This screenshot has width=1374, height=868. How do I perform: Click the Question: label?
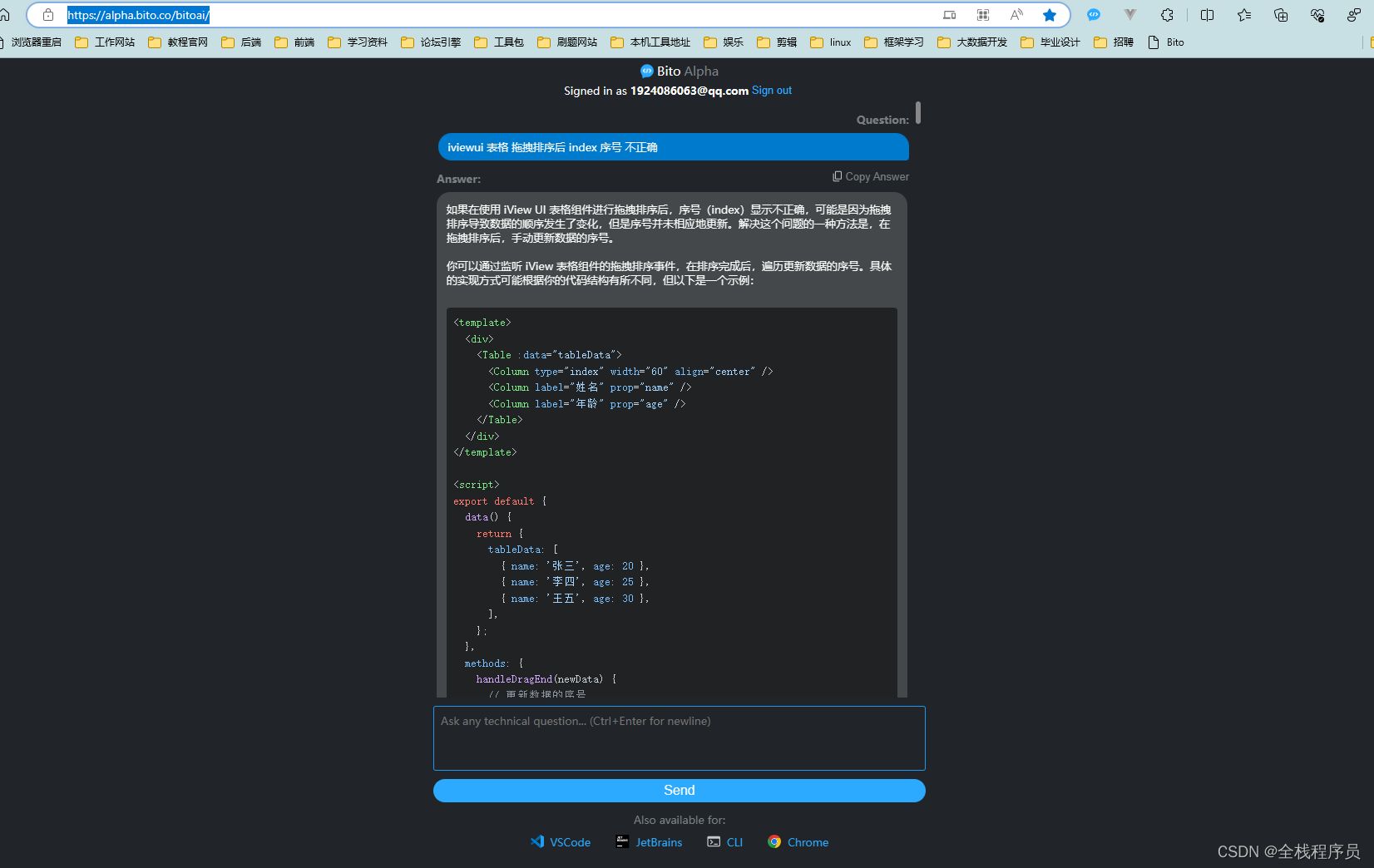(882, 120)
